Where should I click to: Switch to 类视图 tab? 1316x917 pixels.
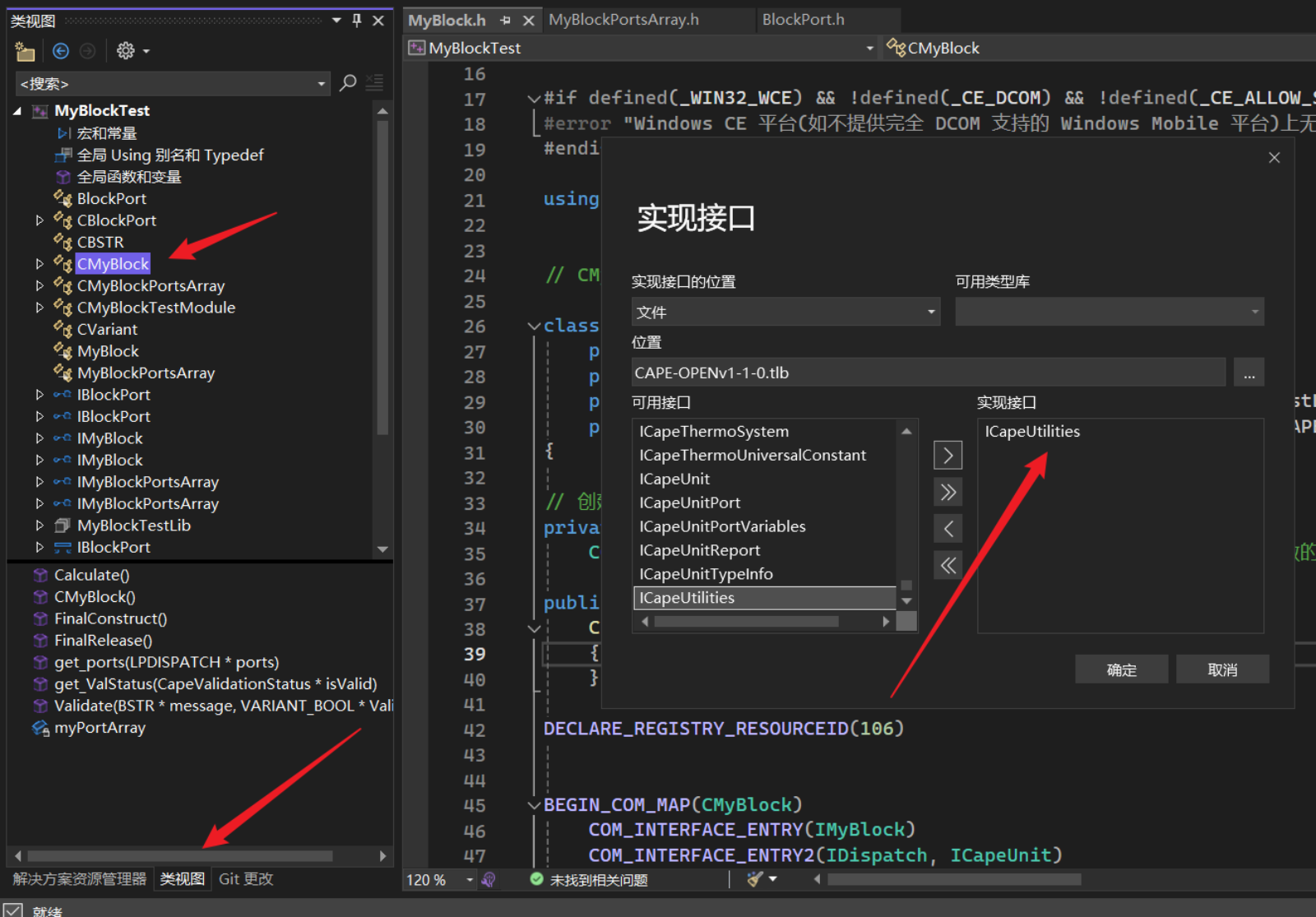pos(183,879)
